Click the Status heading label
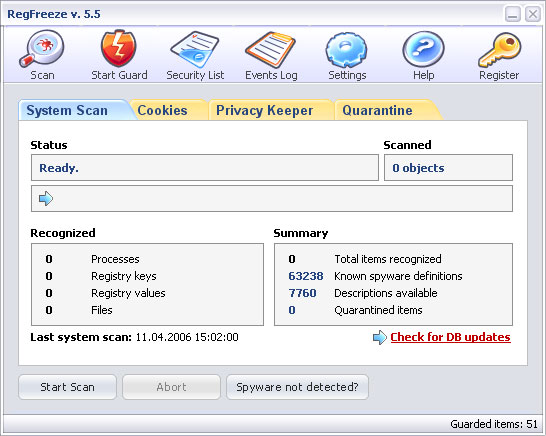 tap(49, 145)
